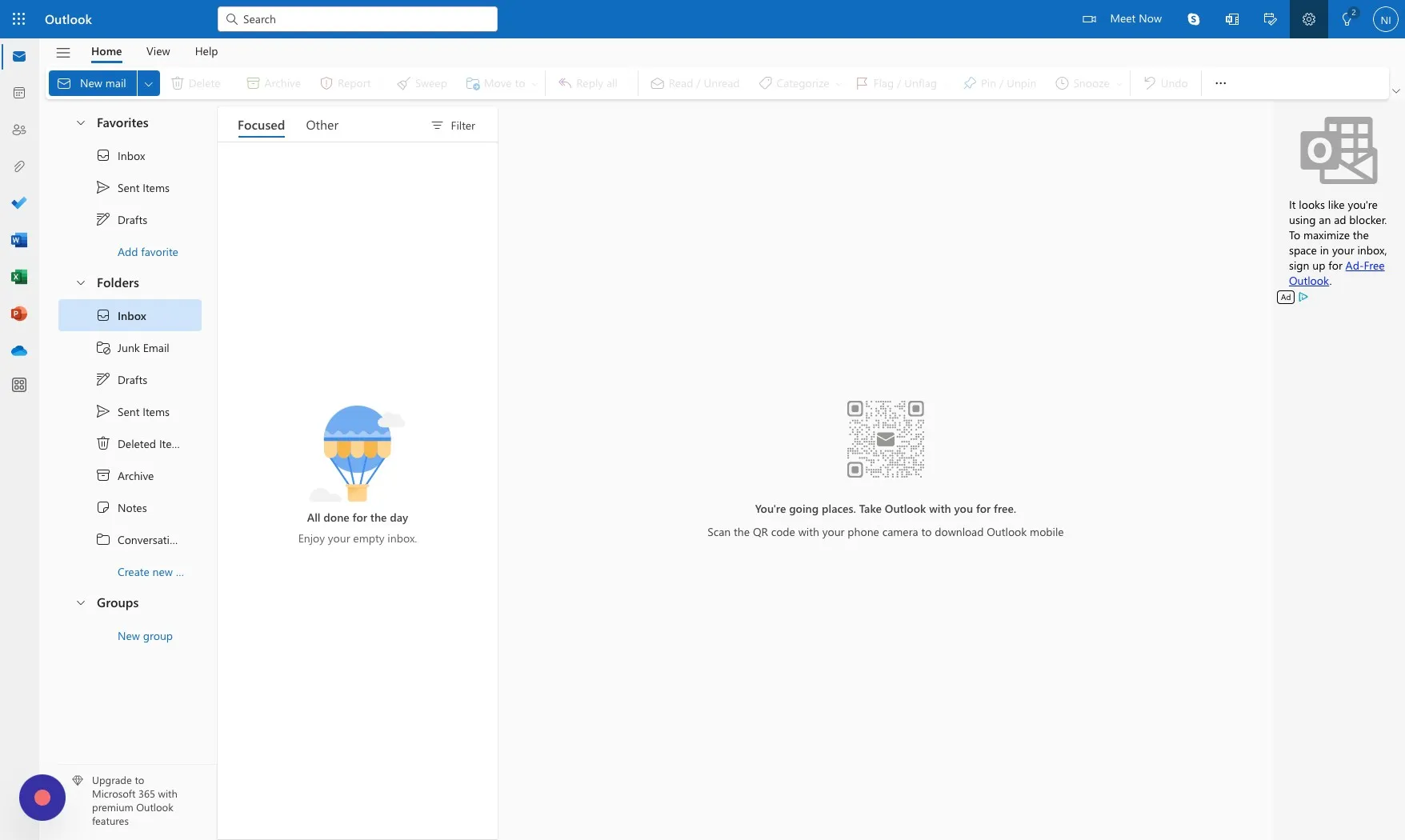The width and height of the screenshot is (1405, 840).
Task: Toggle the navigation pane hamburger icon
Action: [63, 52]
